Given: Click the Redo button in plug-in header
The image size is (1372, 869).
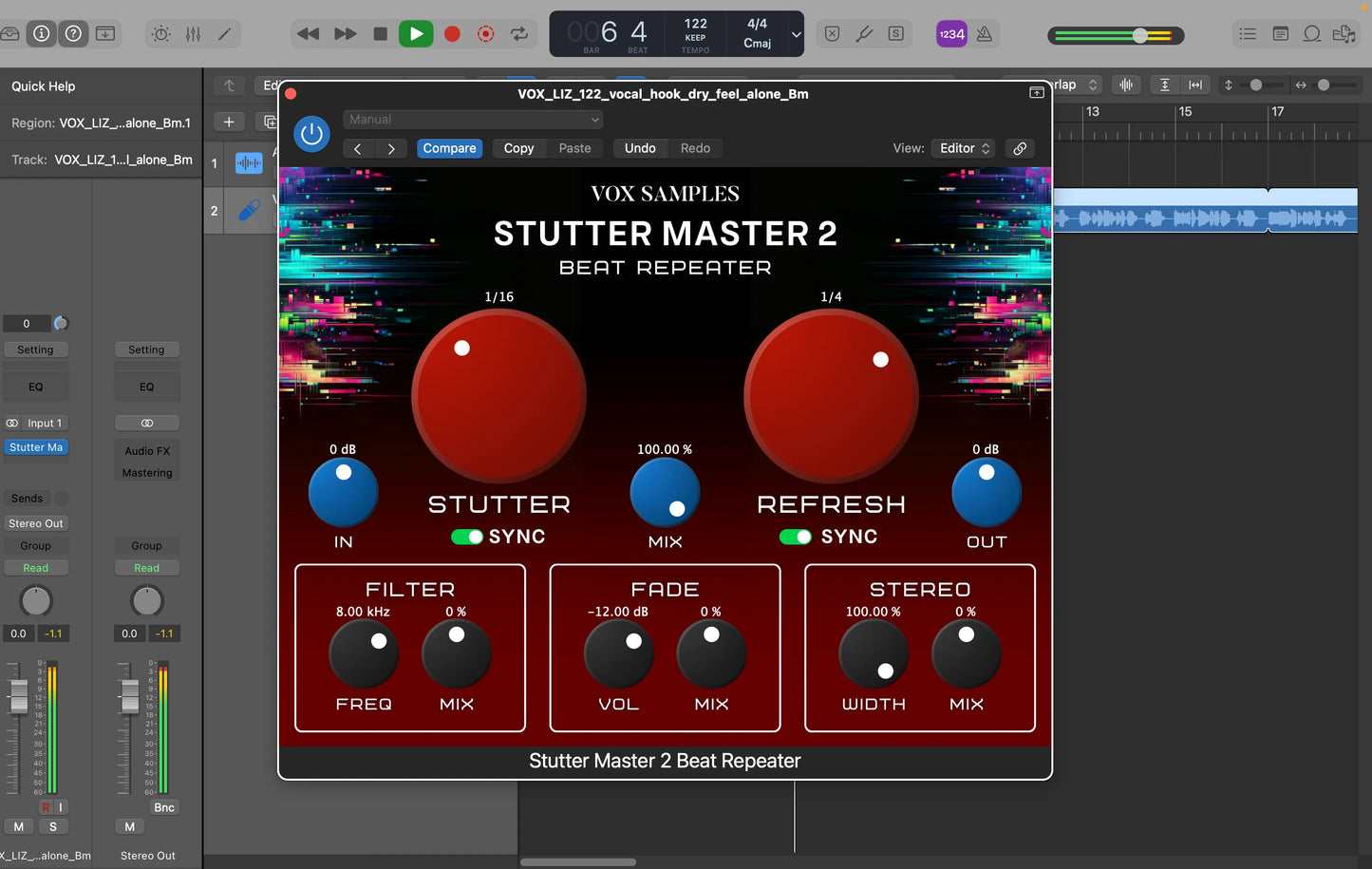Looking at the screenshot, I should pos(695,148).
